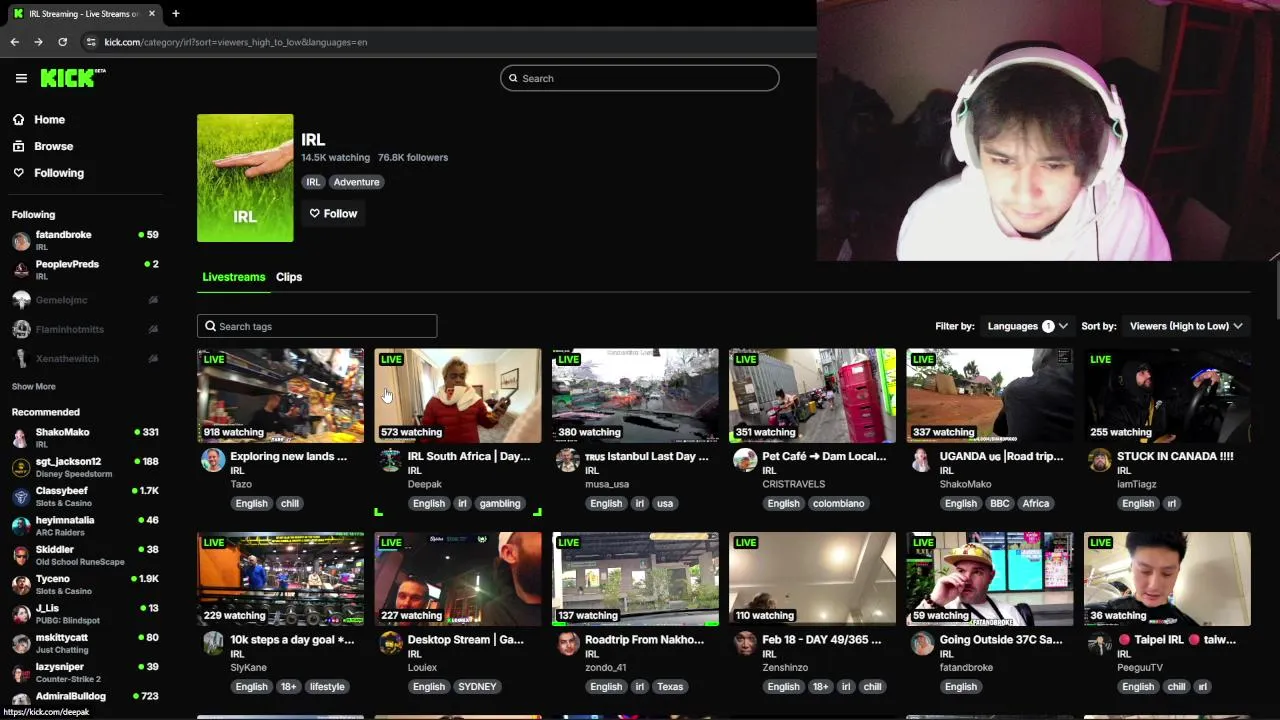Select the IRL category tag chip
This screenshot has width=1280, height=720.
tap(313, 182)
